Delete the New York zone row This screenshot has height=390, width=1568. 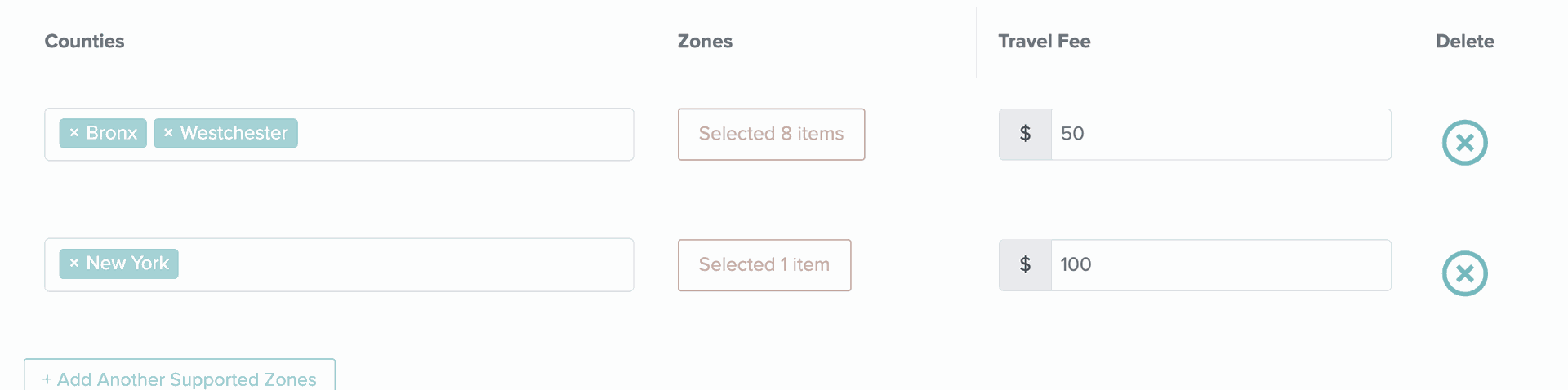pos(1464,273)
